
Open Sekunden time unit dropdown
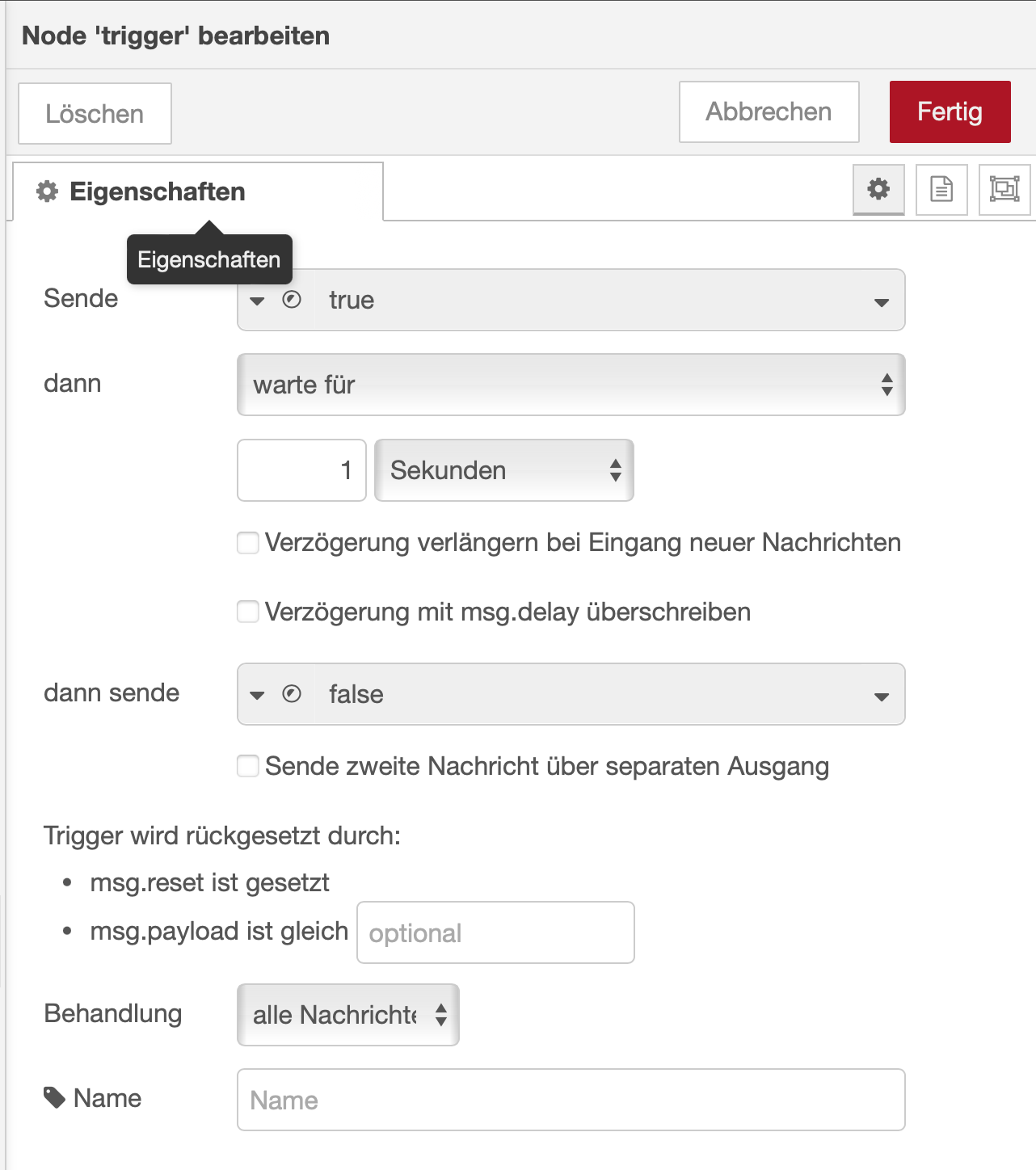click(x=504, y=470)
